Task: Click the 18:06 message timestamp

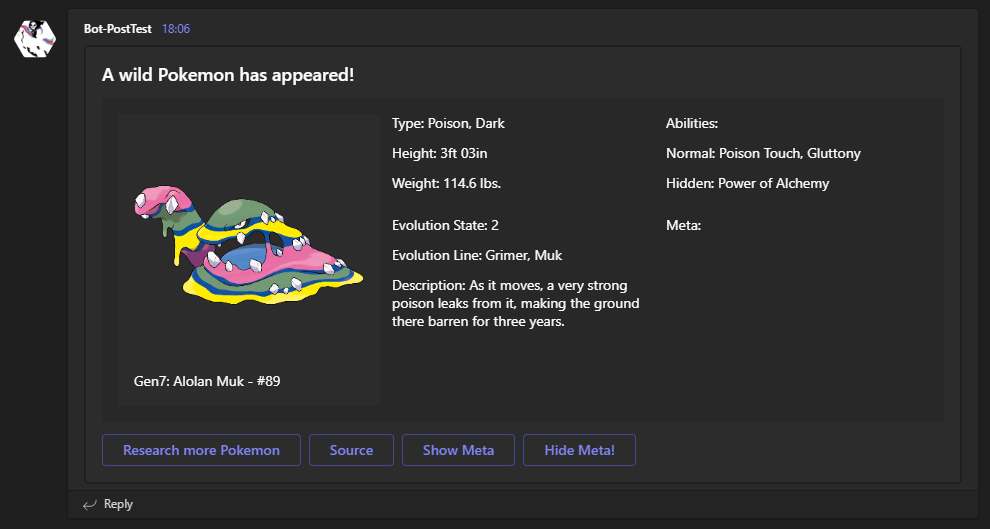Action: coord(176,28)
